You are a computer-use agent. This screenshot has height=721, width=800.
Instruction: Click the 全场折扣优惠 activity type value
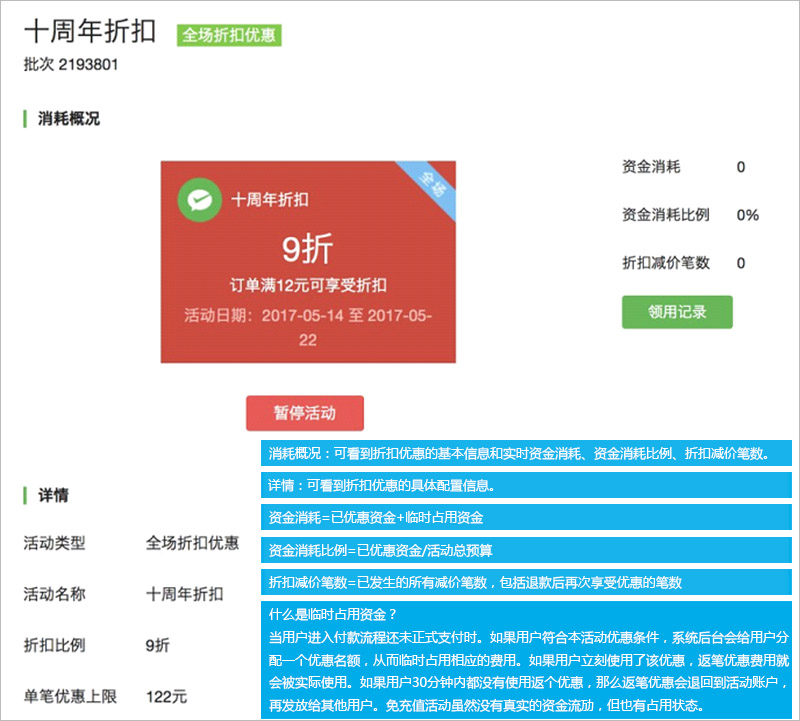[x=192, y=543]
